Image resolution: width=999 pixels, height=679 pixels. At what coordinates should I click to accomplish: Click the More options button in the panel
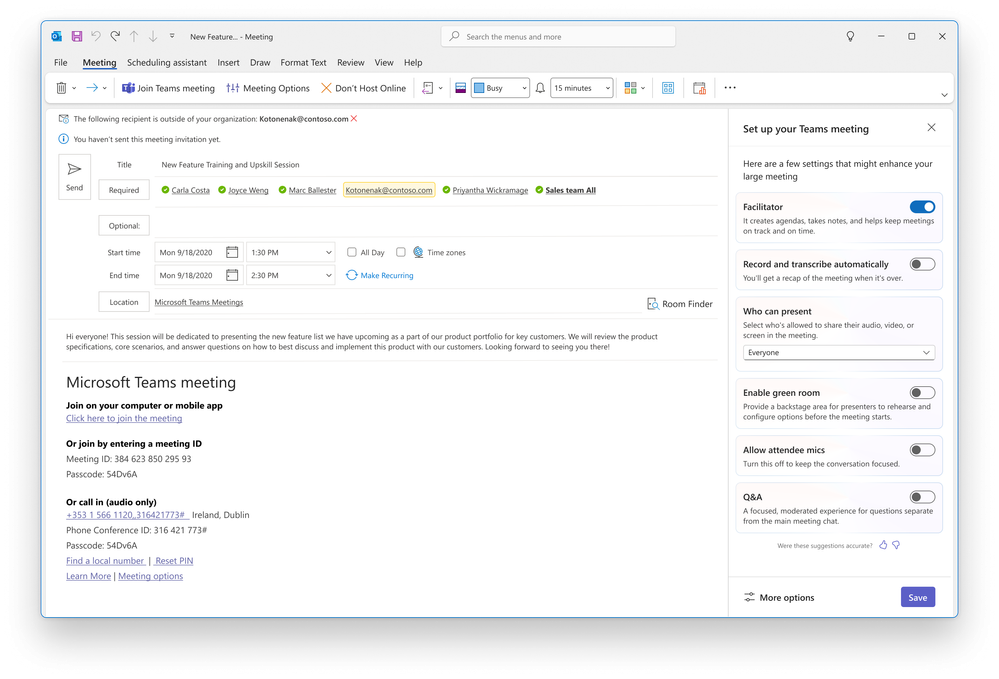click(x=779, y=597)
